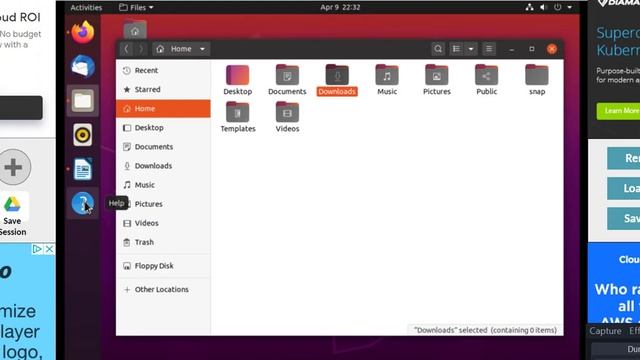Open Pictures in the sidebar
Image resolution: width=640 pixels, height=360 pixels.
coord(163,204)
